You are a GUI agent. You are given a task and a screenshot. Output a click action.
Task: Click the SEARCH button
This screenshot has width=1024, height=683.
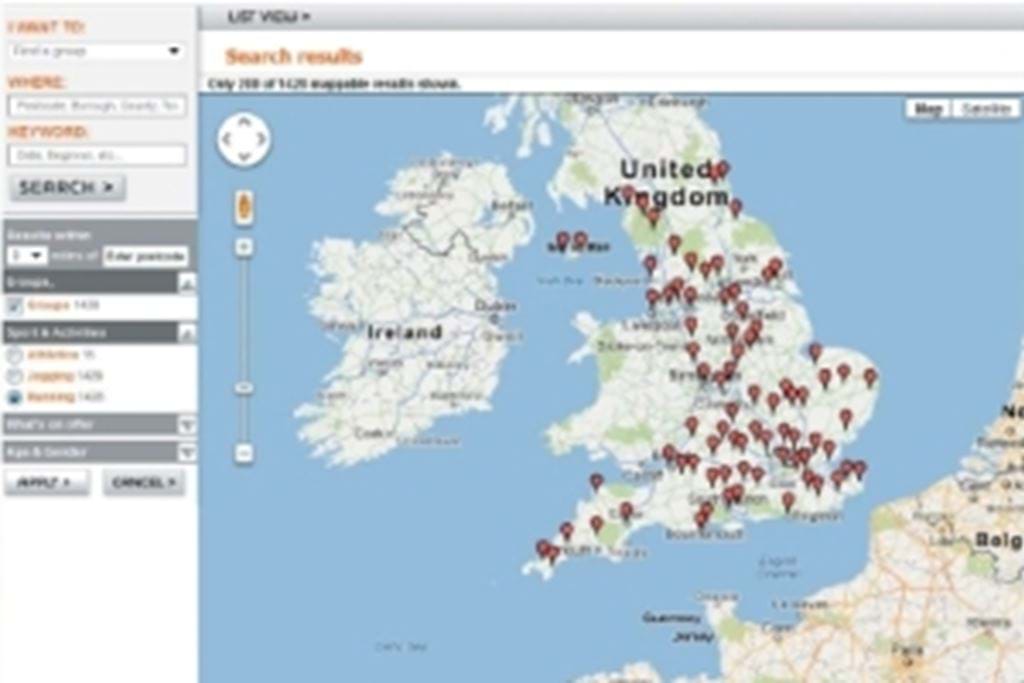click(65, 187)
